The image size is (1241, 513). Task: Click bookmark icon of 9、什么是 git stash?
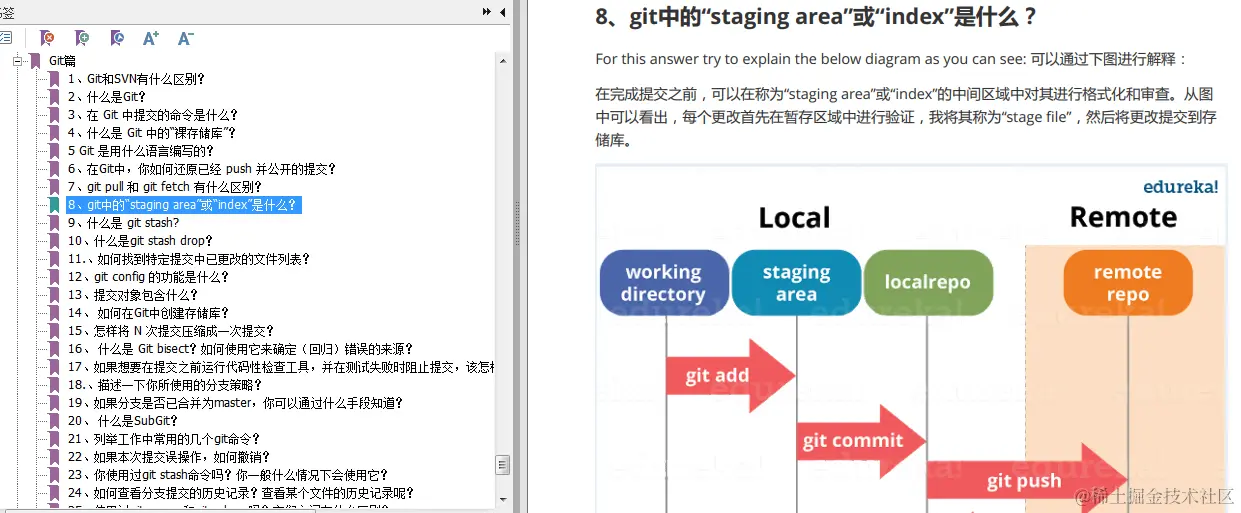click(54, 223)
